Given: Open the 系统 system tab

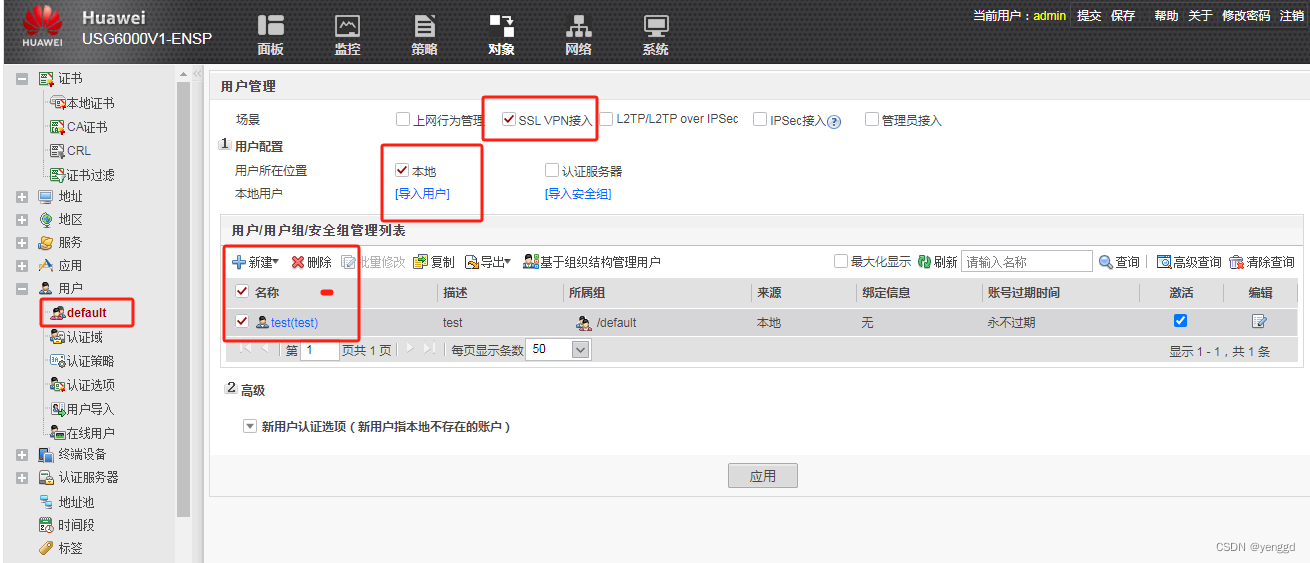Looking at the screenshot, I should pyautogui.click(x=655, y=34).
